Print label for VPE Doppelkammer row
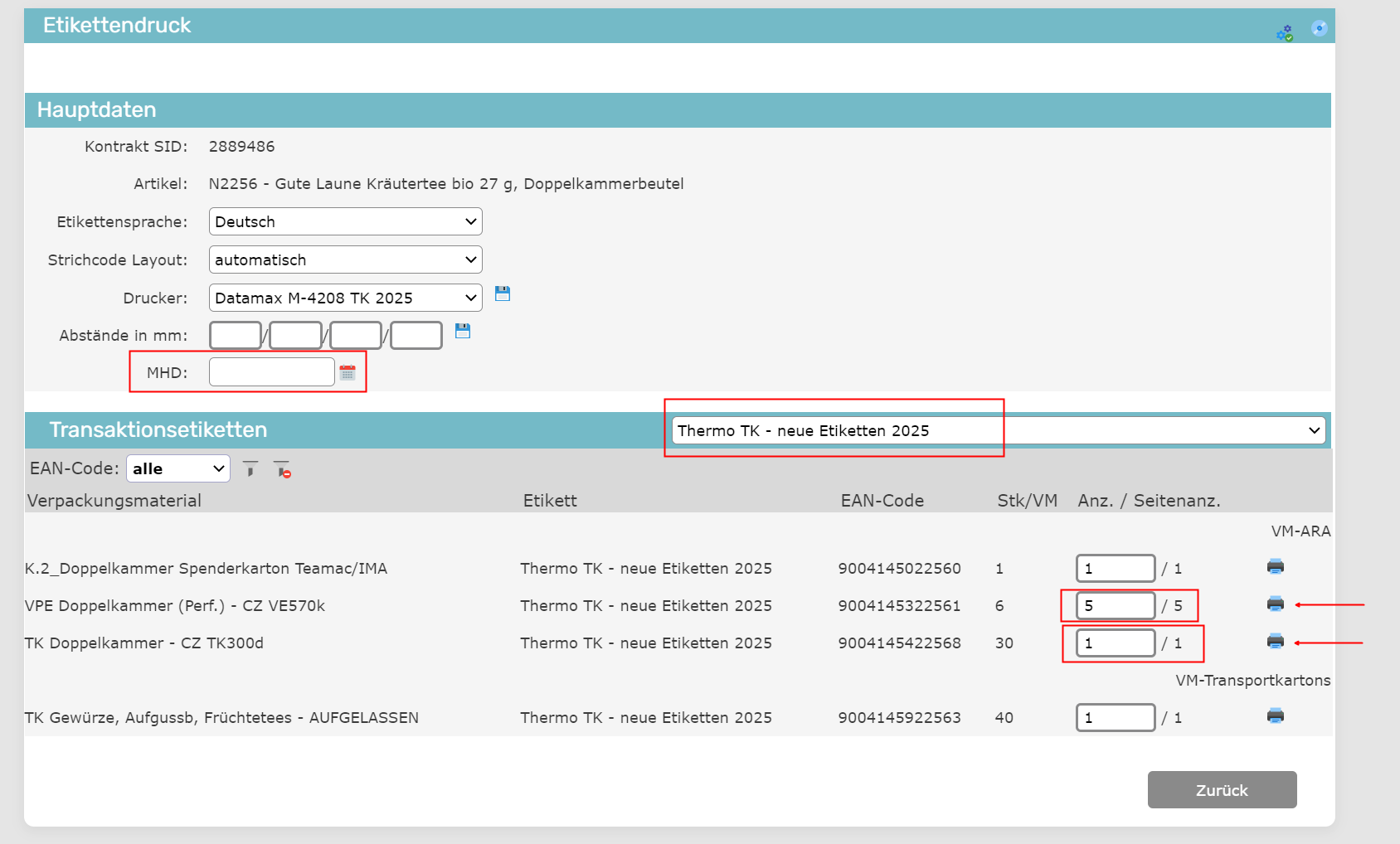The width and height of the screenshot is (1400, 844). point(1275,604)
